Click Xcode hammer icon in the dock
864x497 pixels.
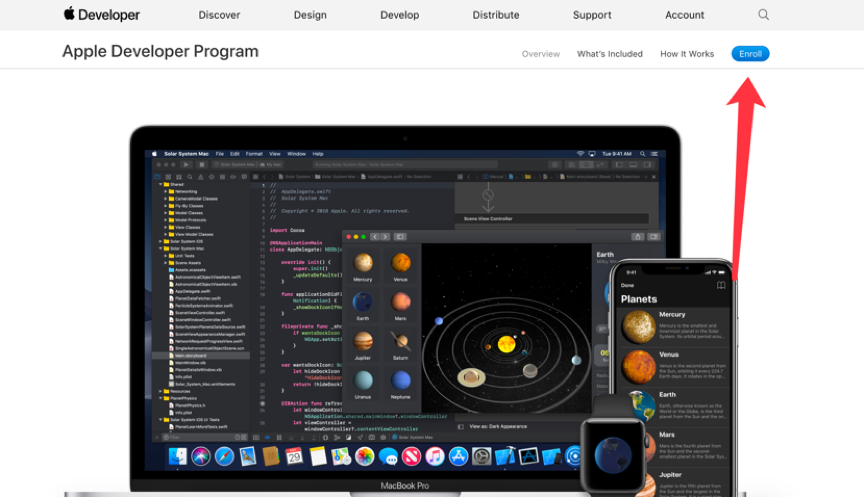pyautogui.click(x=505, y=456)
